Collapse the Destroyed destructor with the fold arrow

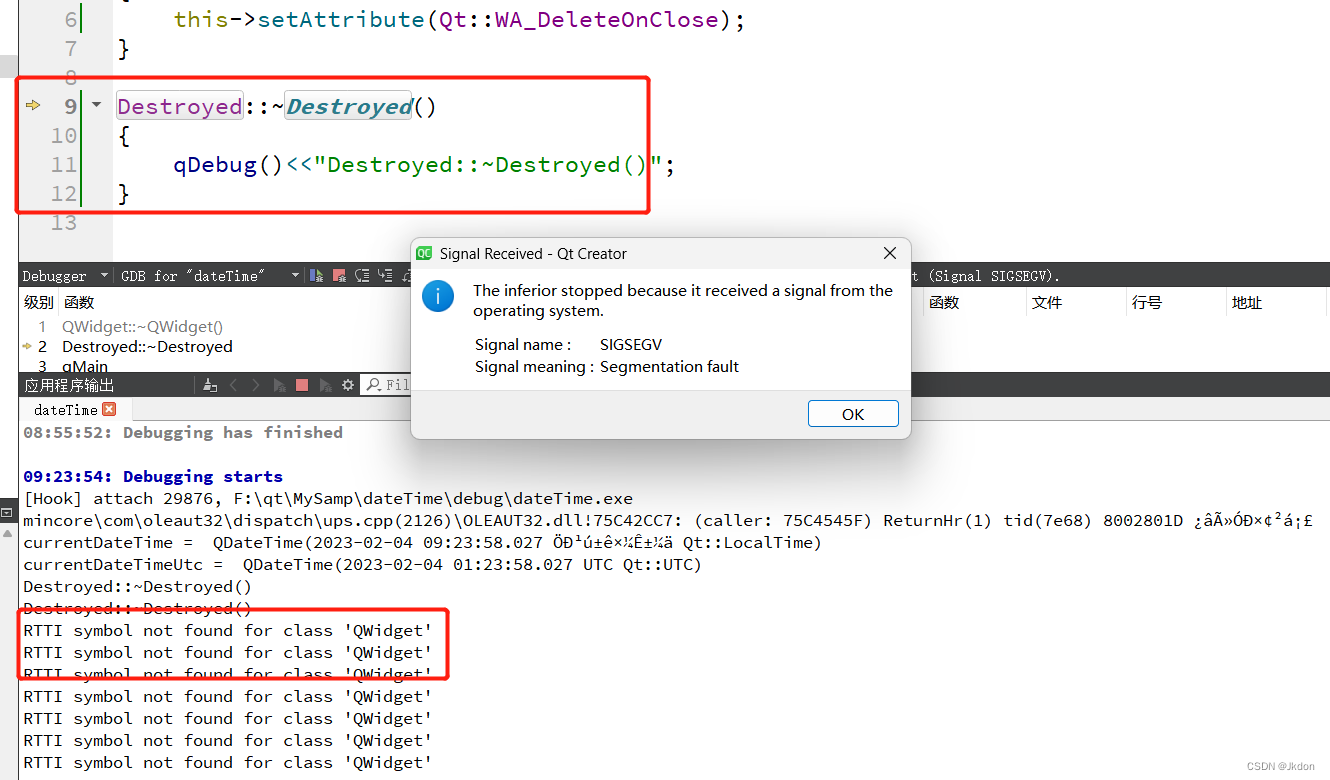[x=96, y=105]
